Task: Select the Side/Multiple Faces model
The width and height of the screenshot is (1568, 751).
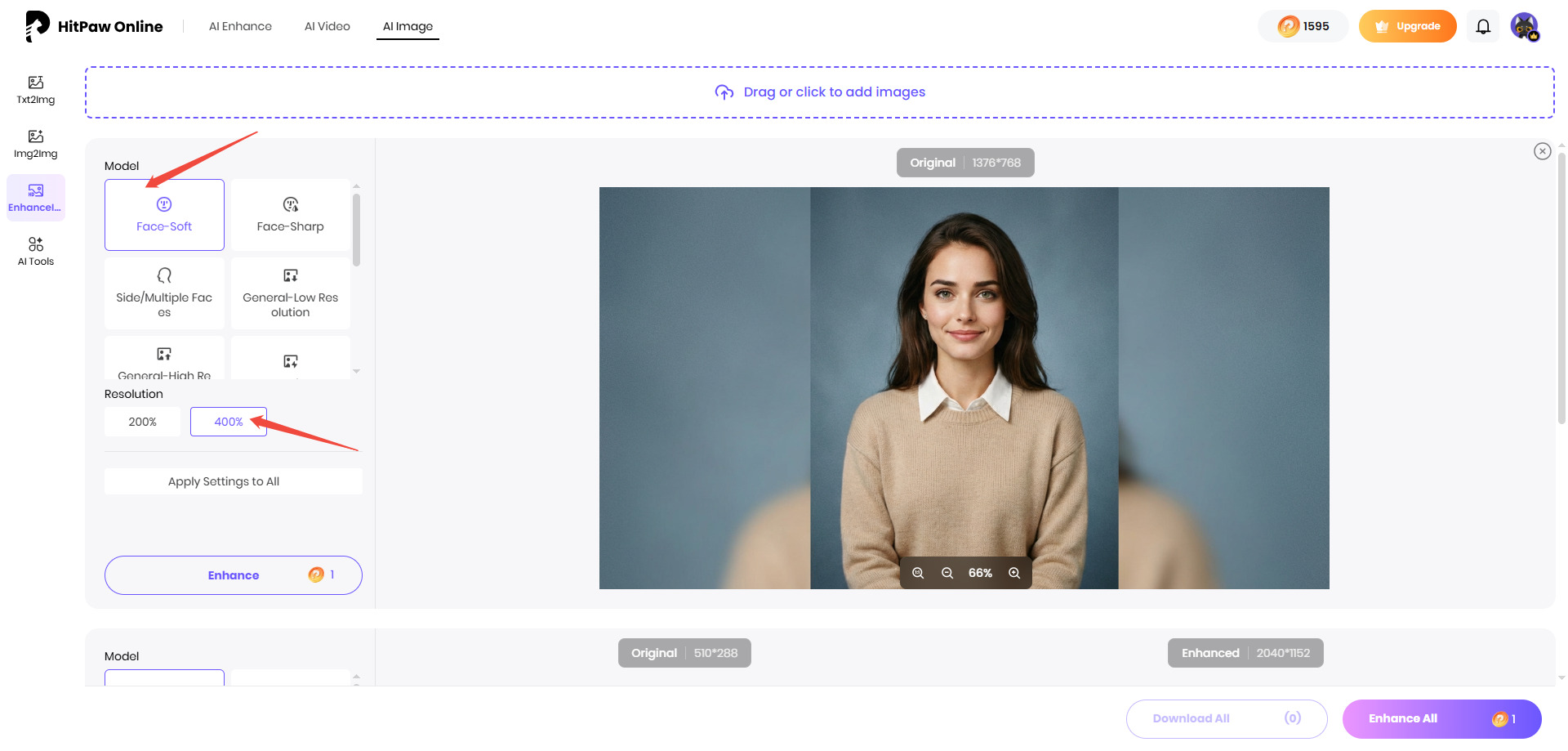Action: tap(163, 293)
